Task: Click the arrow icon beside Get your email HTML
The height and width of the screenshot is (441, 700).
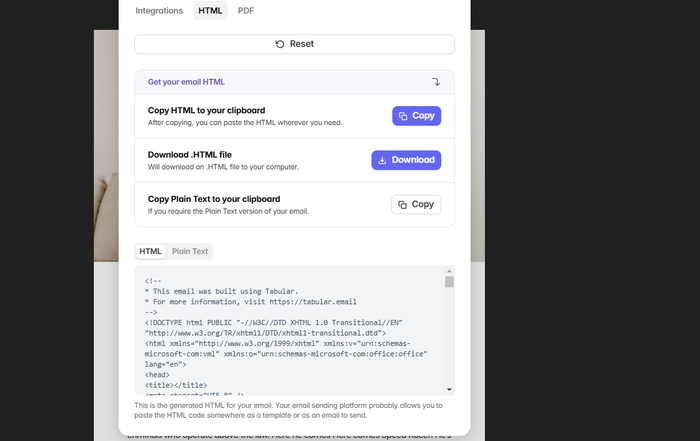Action: [436, 82]
